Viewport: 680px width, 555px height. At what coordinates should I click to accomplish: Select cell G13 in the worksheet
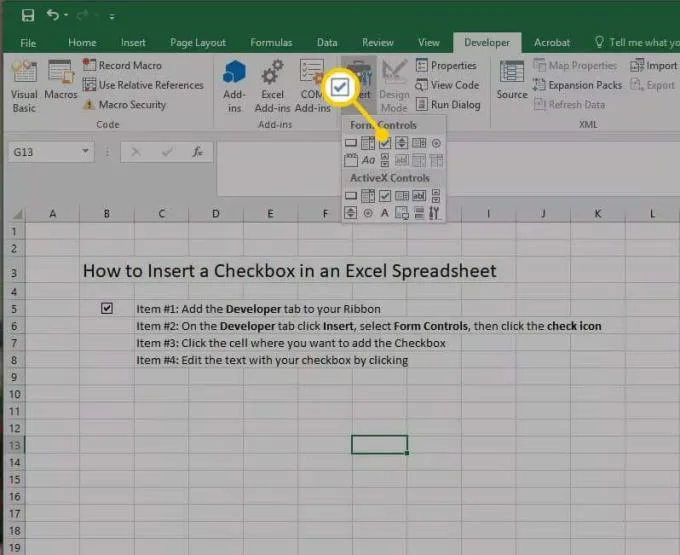tap(379, 444)
